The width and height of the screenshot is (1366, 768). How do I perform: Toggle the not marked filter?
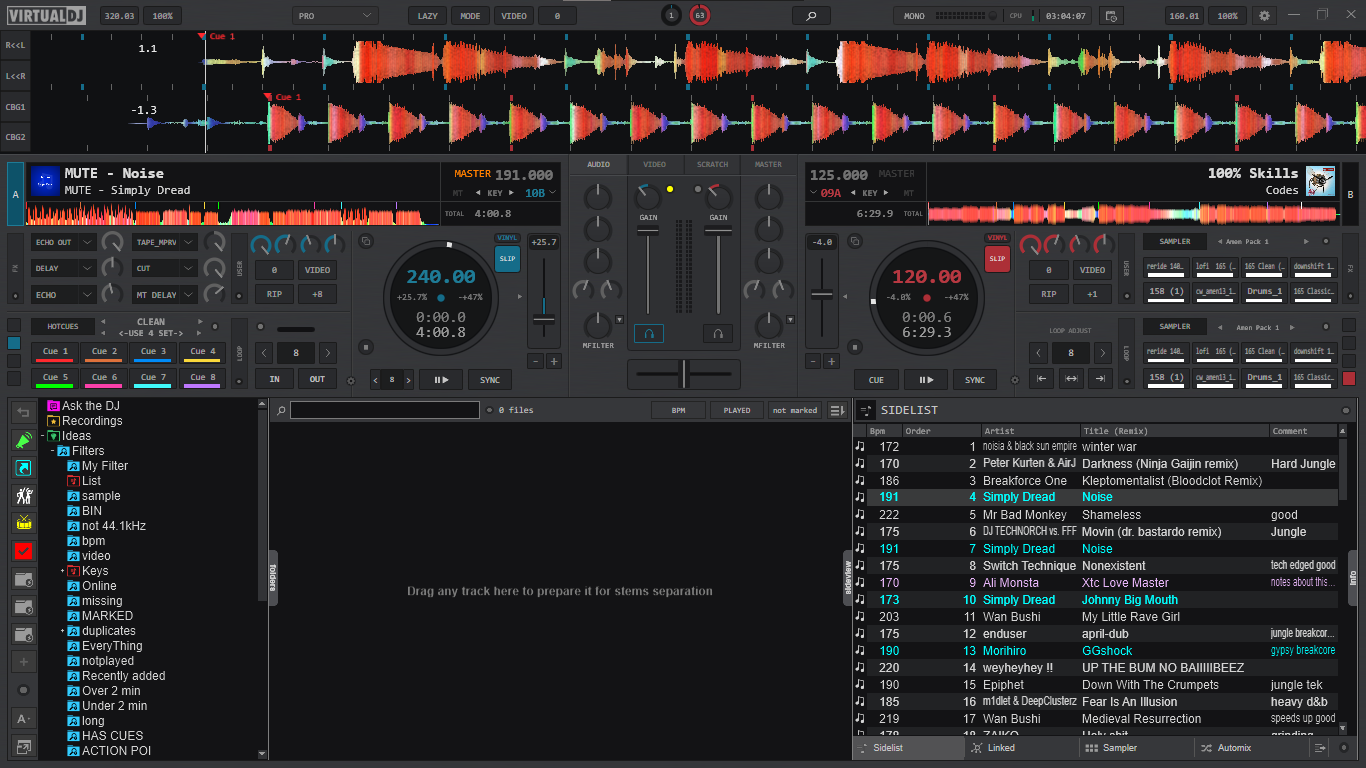pyautogui.click(x=795, y=410)
